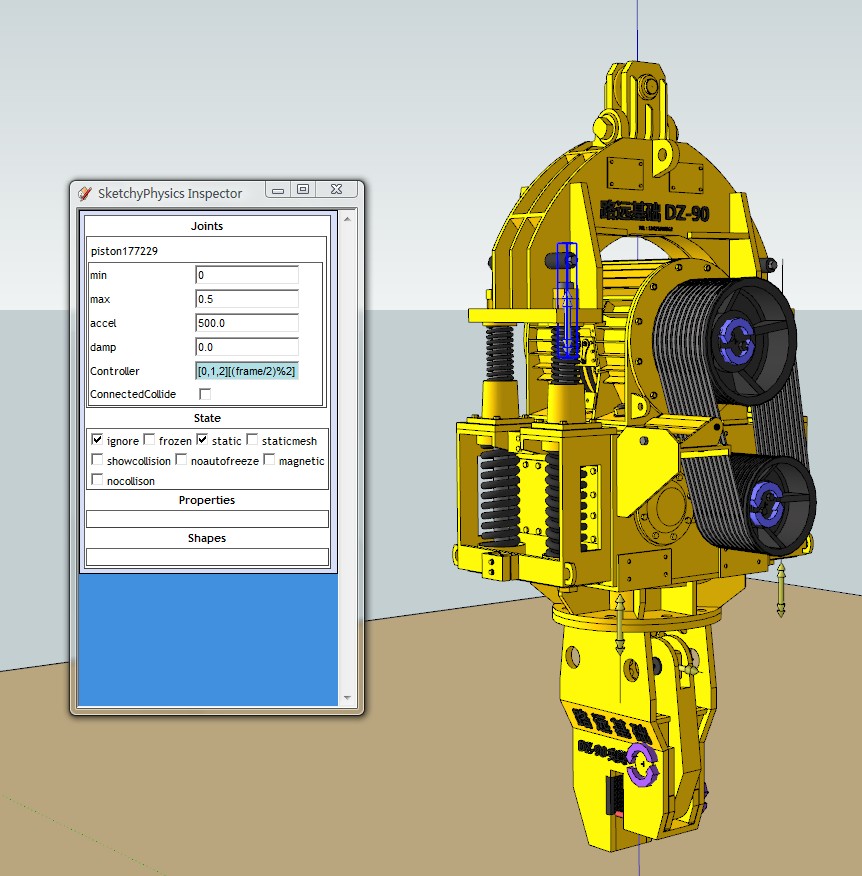Screen dimensions: 862x876
Task: Select the purple hinge joint on the clamp
Action: point(642,764)
